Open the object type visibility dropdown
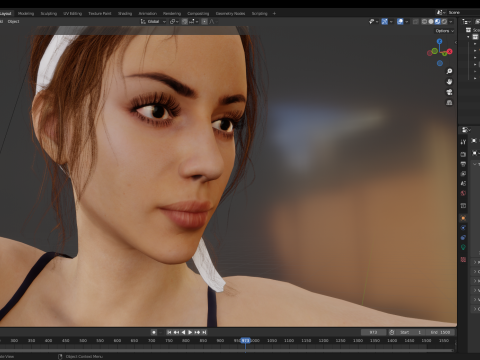 (374, 21)
